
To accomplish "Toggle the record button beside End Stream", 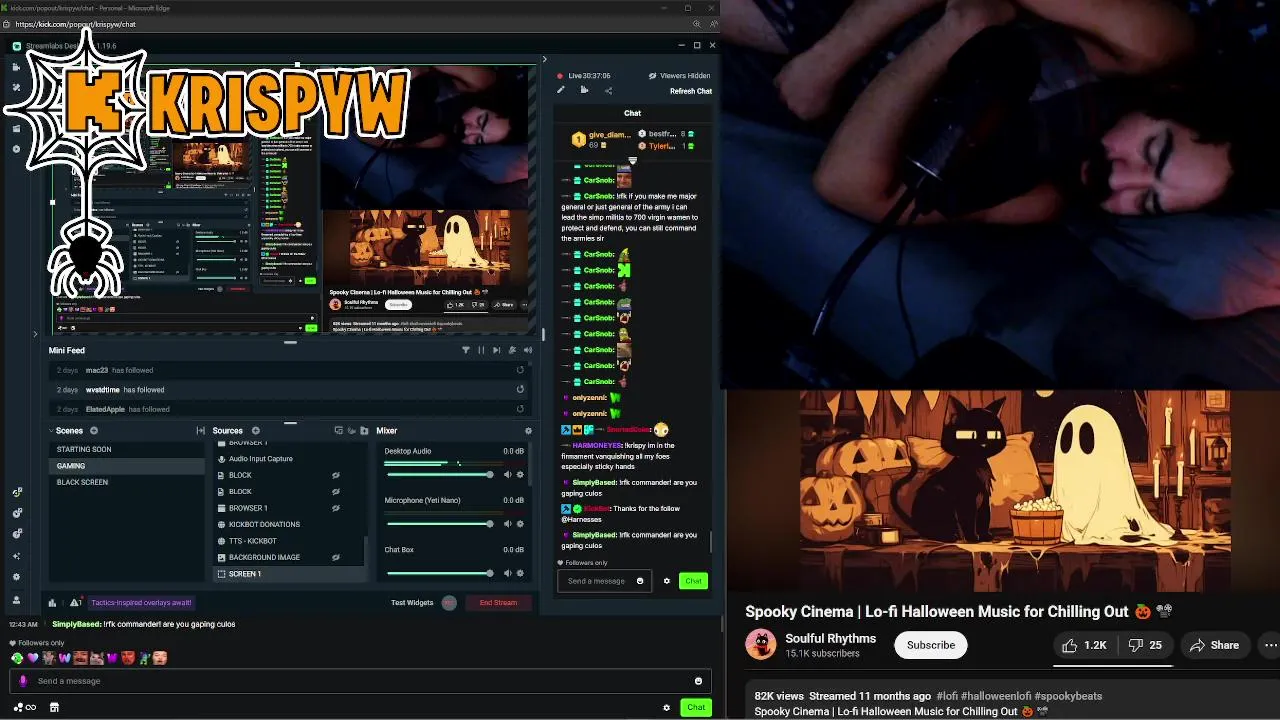I will pos(449,603).
